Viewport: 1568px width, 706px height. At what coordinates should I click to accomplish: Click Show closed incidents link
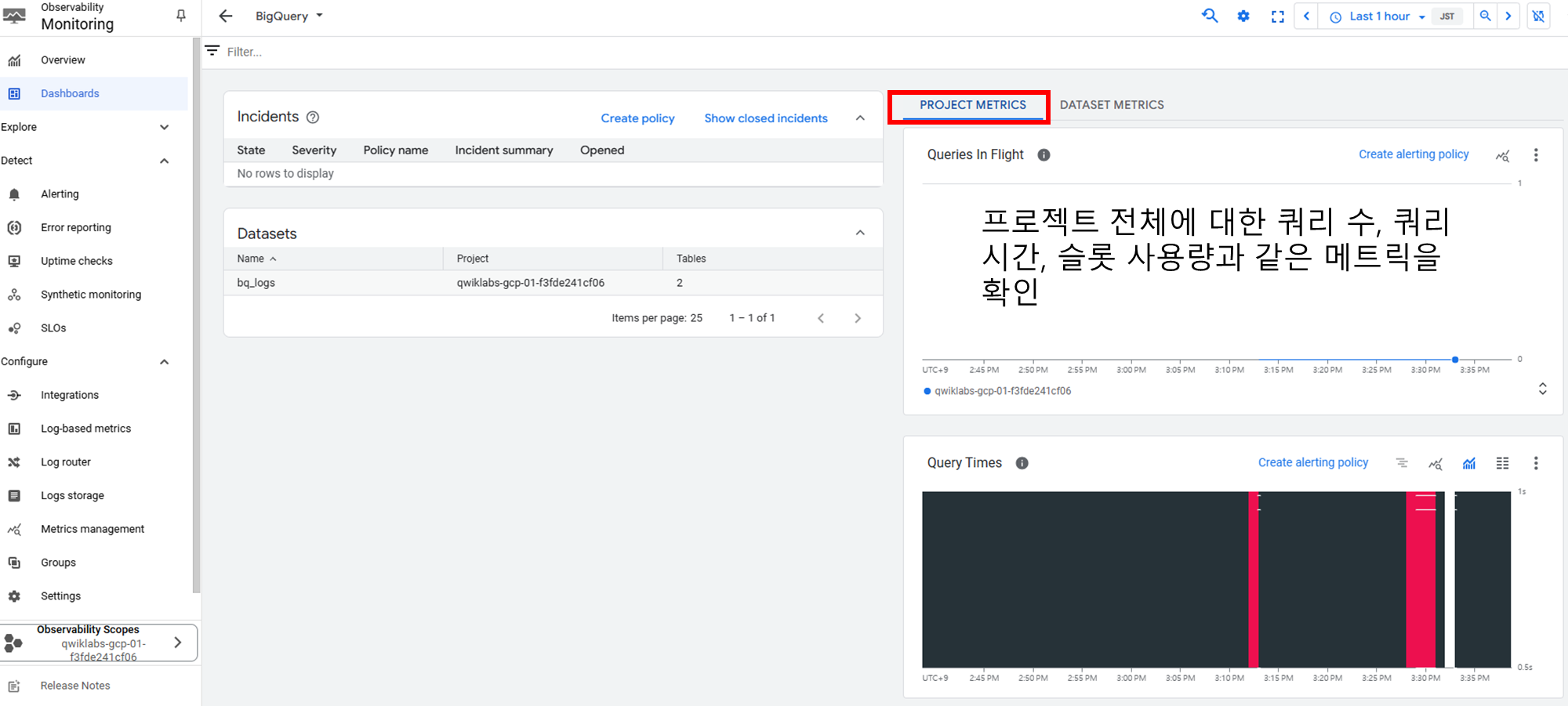click(766, 118)
